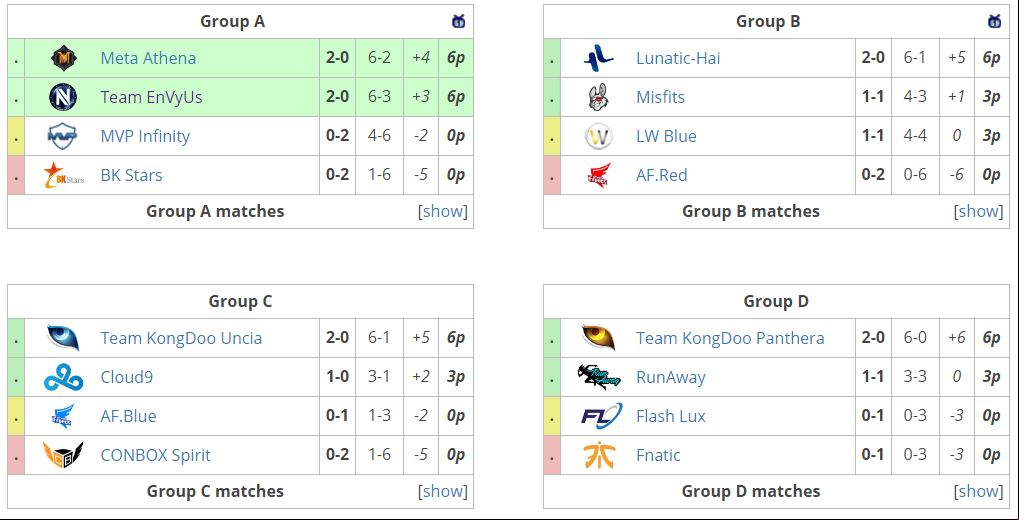Click the BK Stars logo
Screen dimensions: 1019x520
63,175
